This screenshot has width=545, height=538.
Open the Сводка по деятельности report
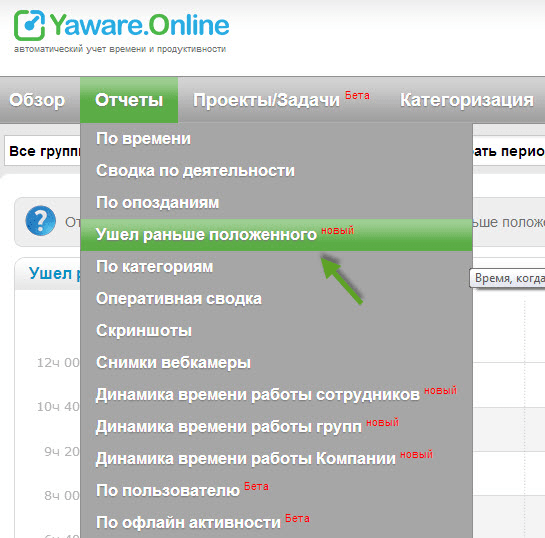pyautogui.click(x=276, y=171)
